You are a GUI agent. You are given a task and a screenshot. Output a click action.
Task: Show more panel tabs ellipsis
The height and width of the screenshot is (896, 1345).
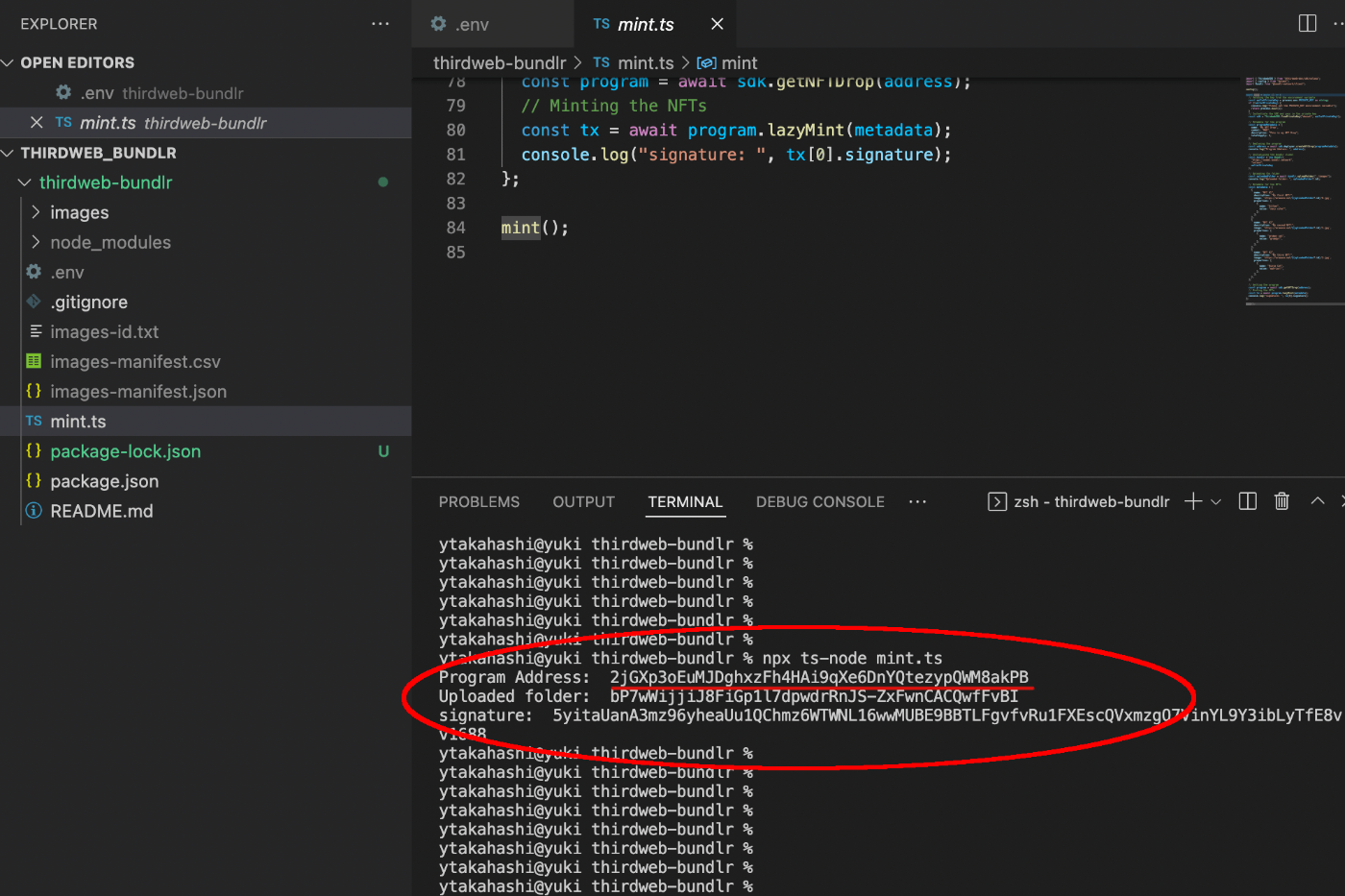(917, 501)
